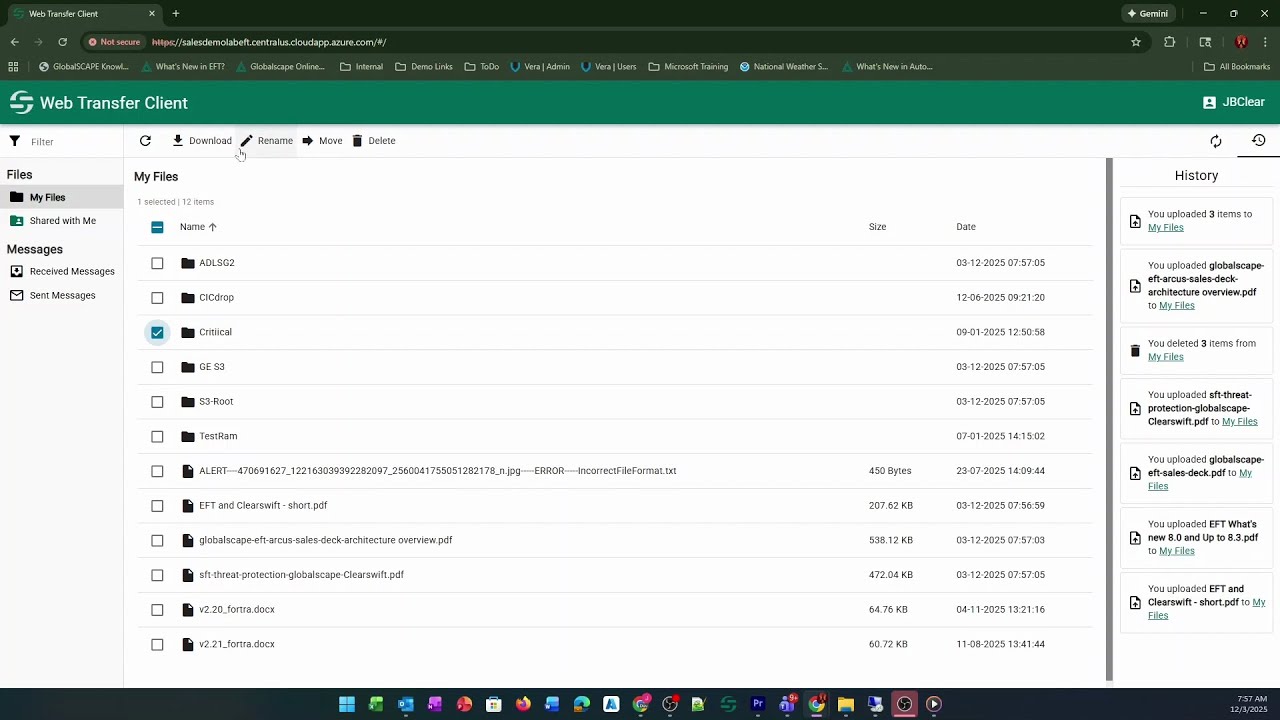Sort by Size column header
Viewport: 1280px width, 720px height.
coord(877,227)
